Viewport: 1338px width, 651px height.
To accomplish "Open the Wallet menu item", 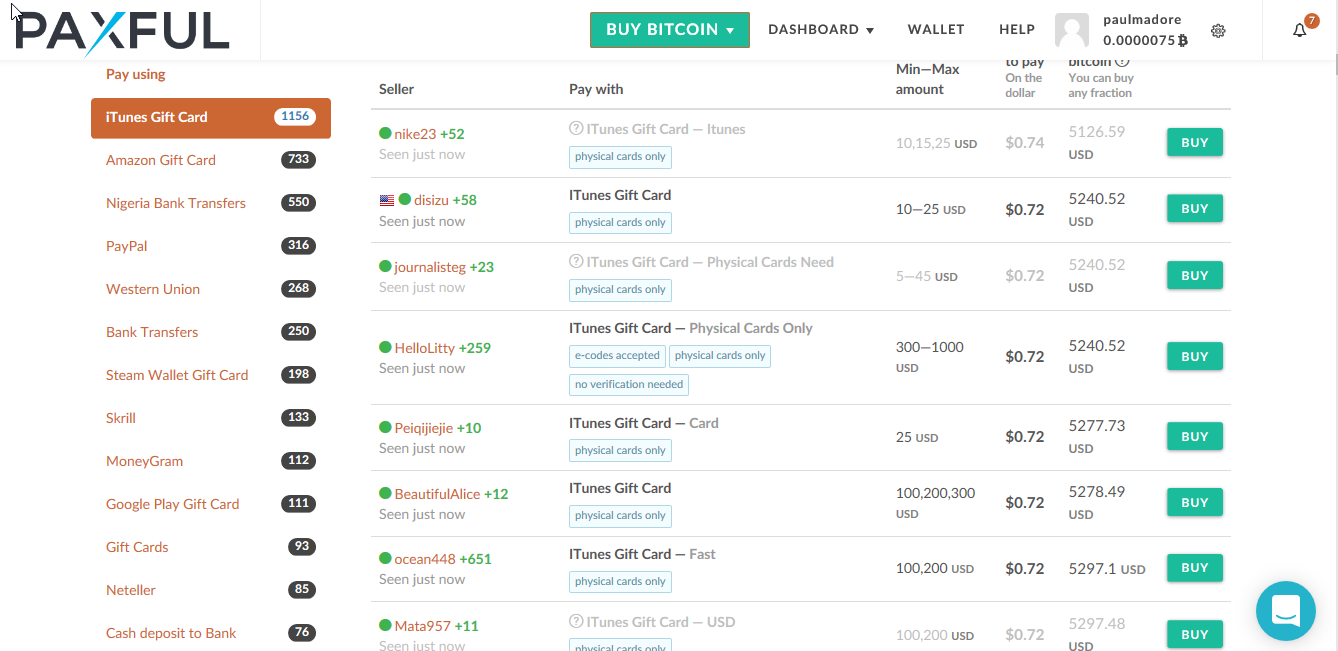I will tap(936, 30).
